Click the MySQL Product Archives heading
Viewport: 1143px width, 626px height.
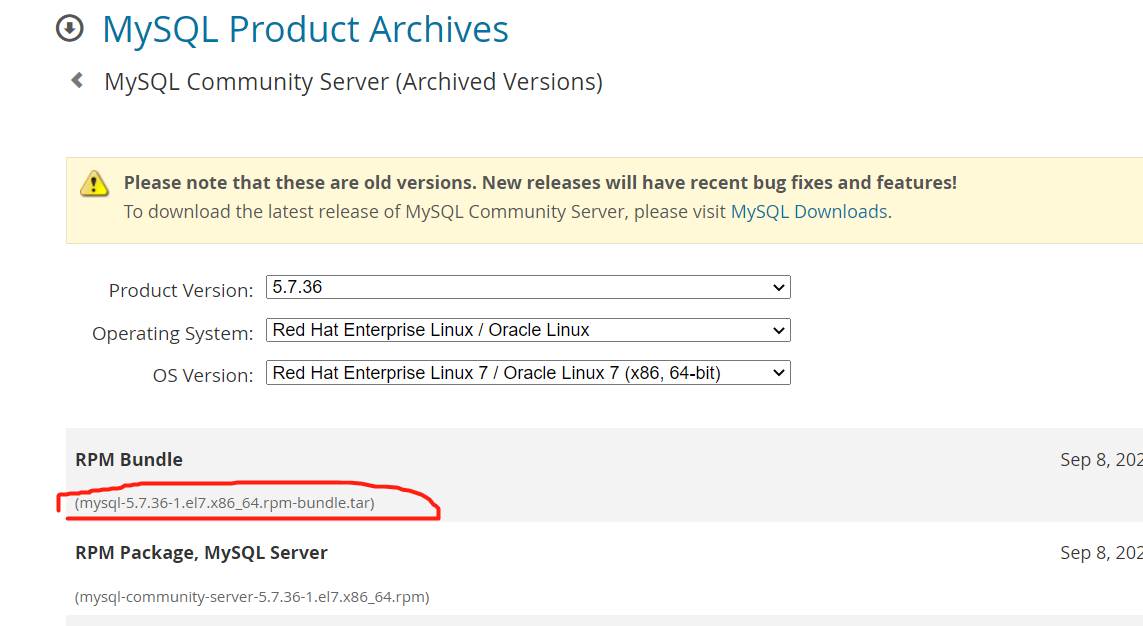point(305,30)
